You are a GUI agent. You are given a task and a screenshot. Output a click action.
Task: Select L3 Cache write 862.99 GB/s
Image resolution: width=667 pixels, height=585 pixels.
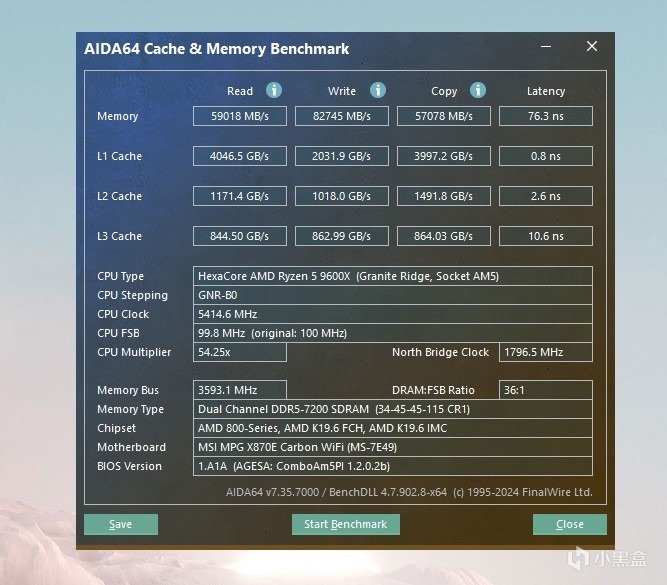pyautogui.click(x=342, y=236)
